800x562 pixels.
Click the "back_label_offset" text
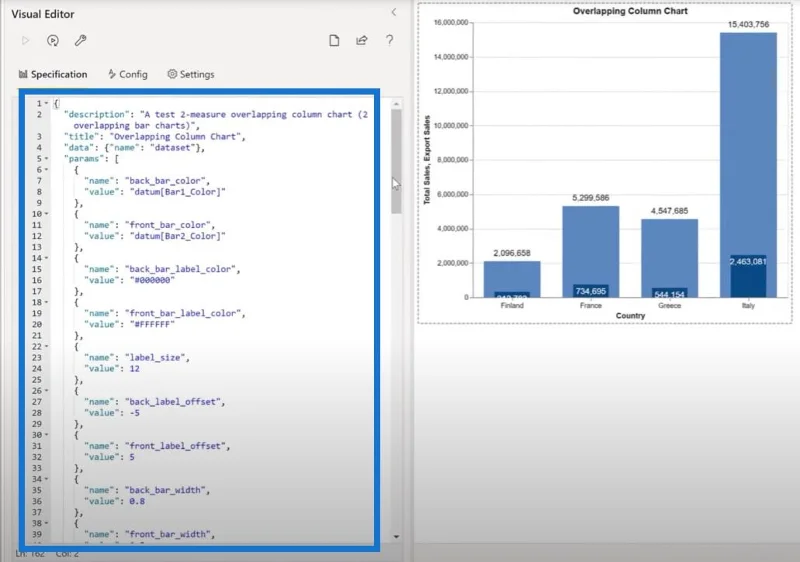(172, 402)
